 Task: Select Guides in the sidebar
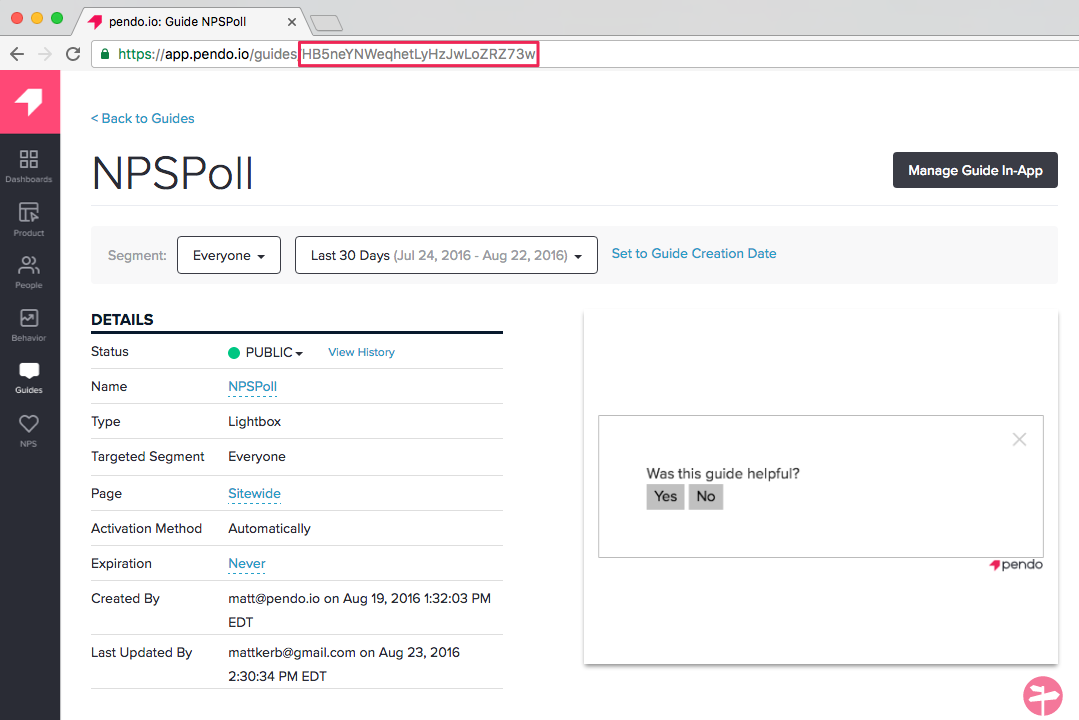coord(29,378)
